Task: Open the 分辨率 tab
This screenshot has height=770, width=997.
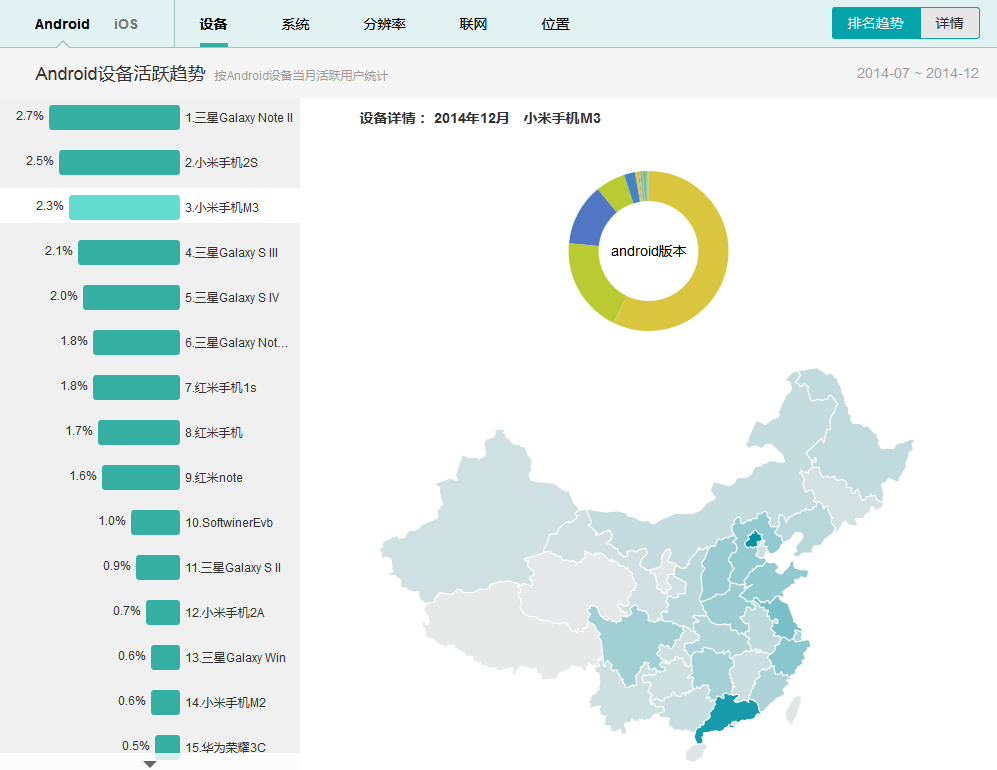Action: click(x=384, y=24)
